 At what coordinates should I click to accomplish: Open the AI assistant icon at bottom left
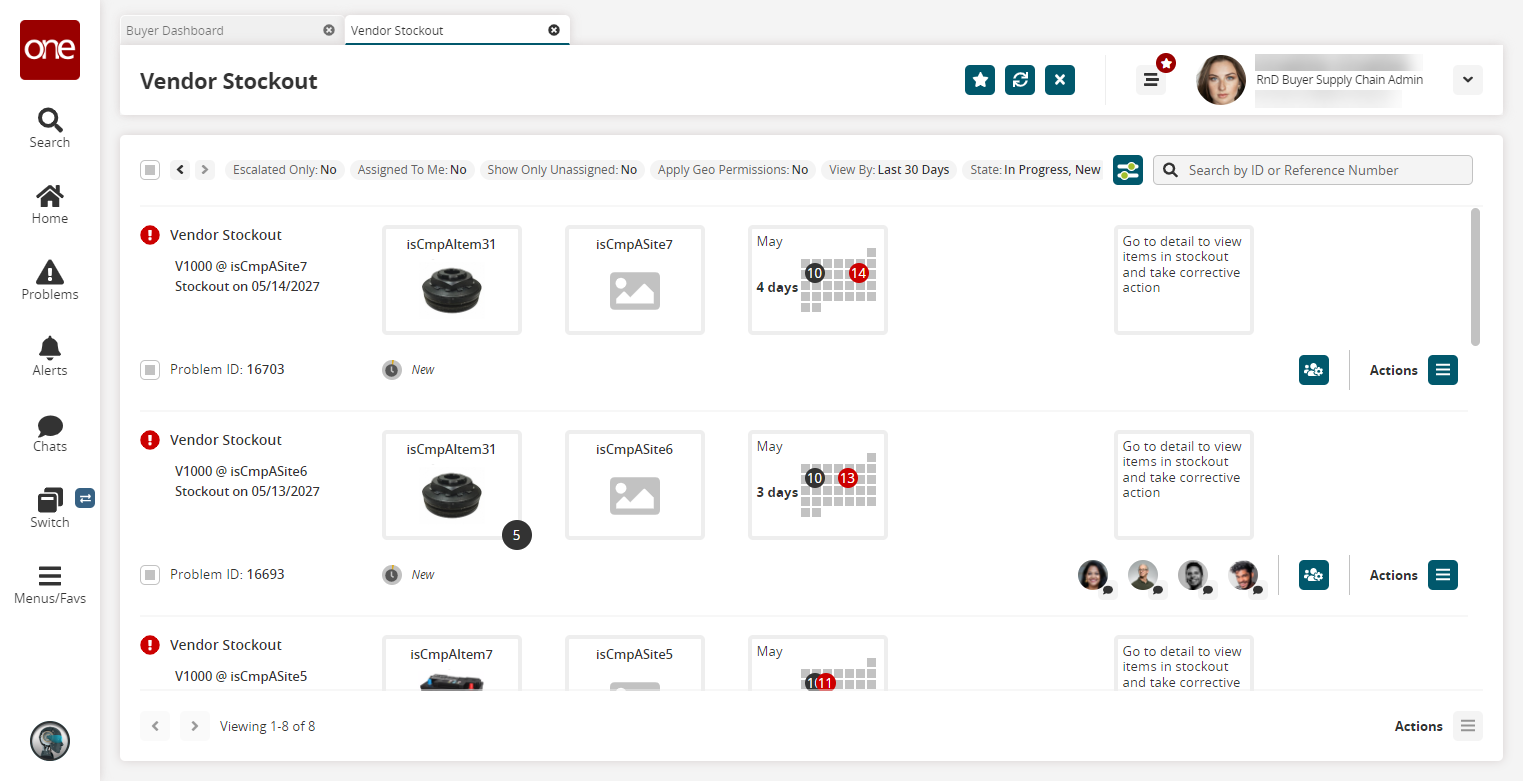(x=50, y=741)
